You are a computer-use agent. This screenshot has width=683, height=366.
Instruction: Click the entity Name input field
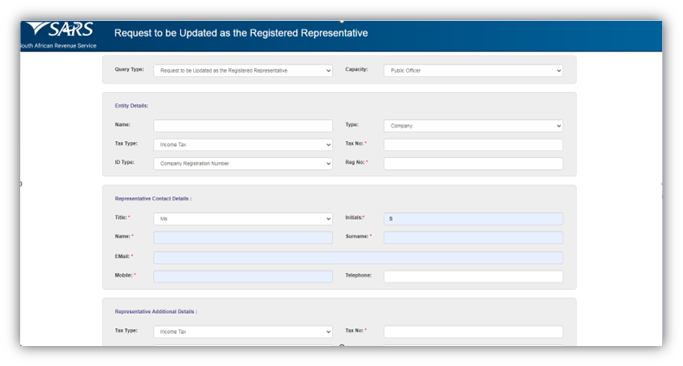tap(243, 126)
